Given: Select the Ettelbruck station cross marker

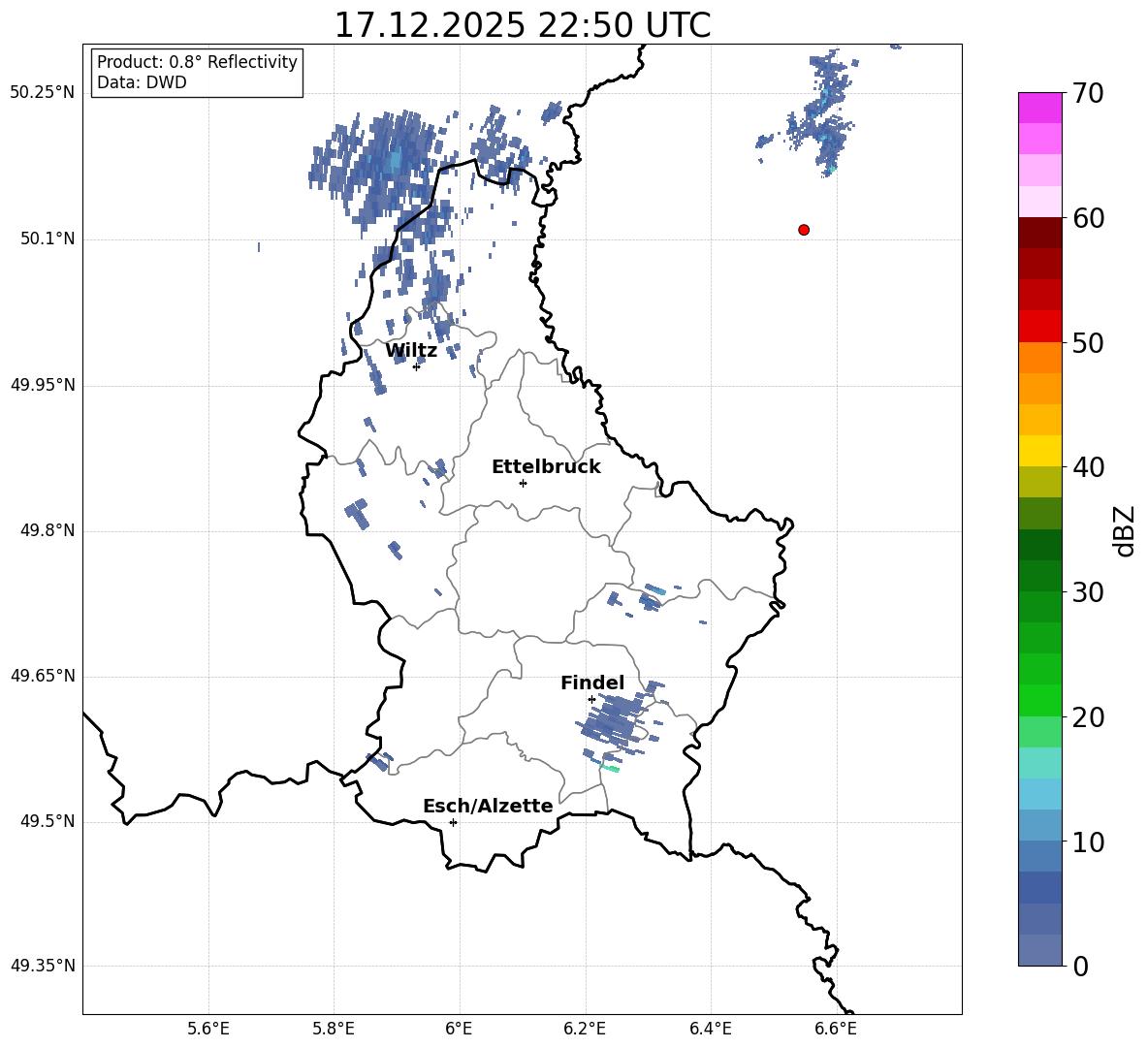Looking at the screenshot, I should click(523, 483).
